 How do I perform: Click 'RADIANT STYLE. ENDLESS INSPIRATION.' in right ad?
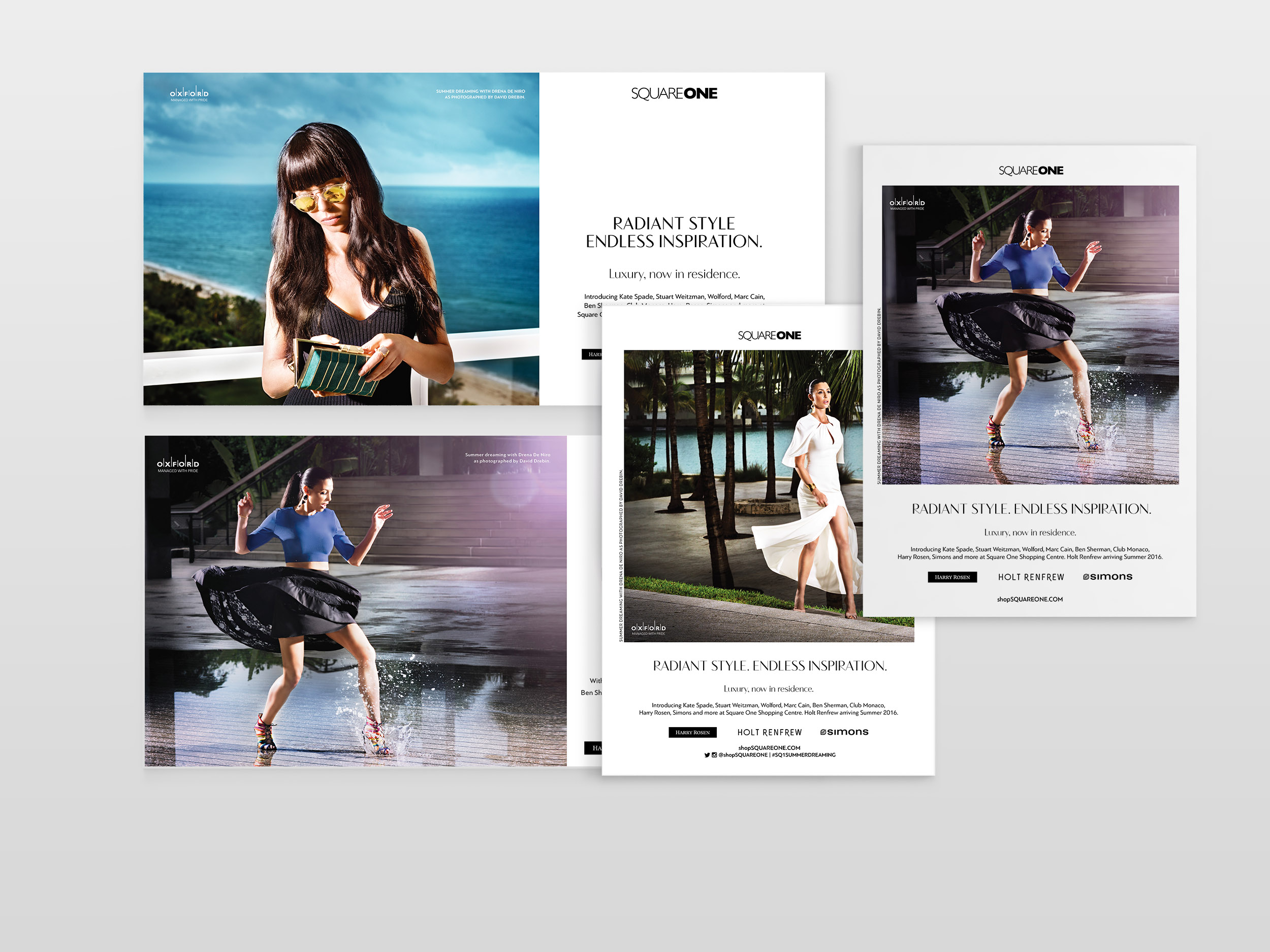1031,509
